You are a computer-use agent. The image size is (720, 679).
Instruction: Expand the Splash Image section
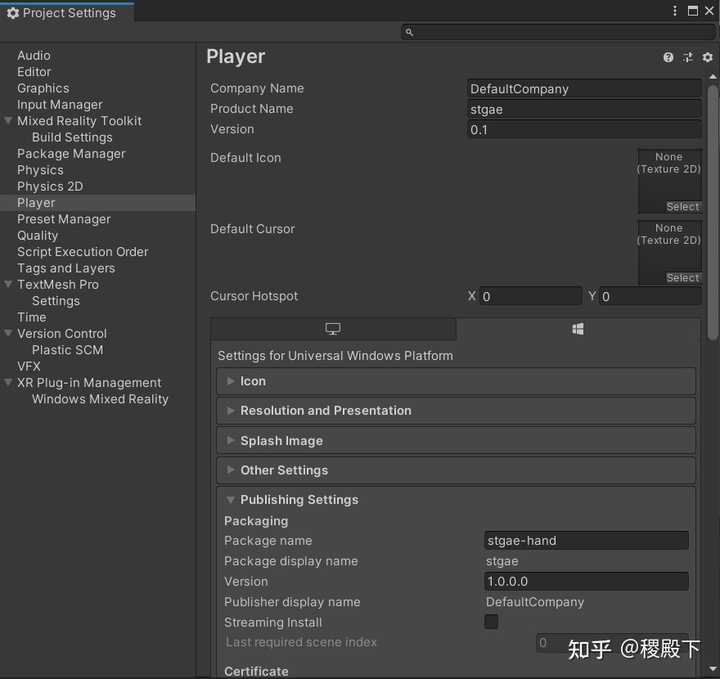[456, 441]
